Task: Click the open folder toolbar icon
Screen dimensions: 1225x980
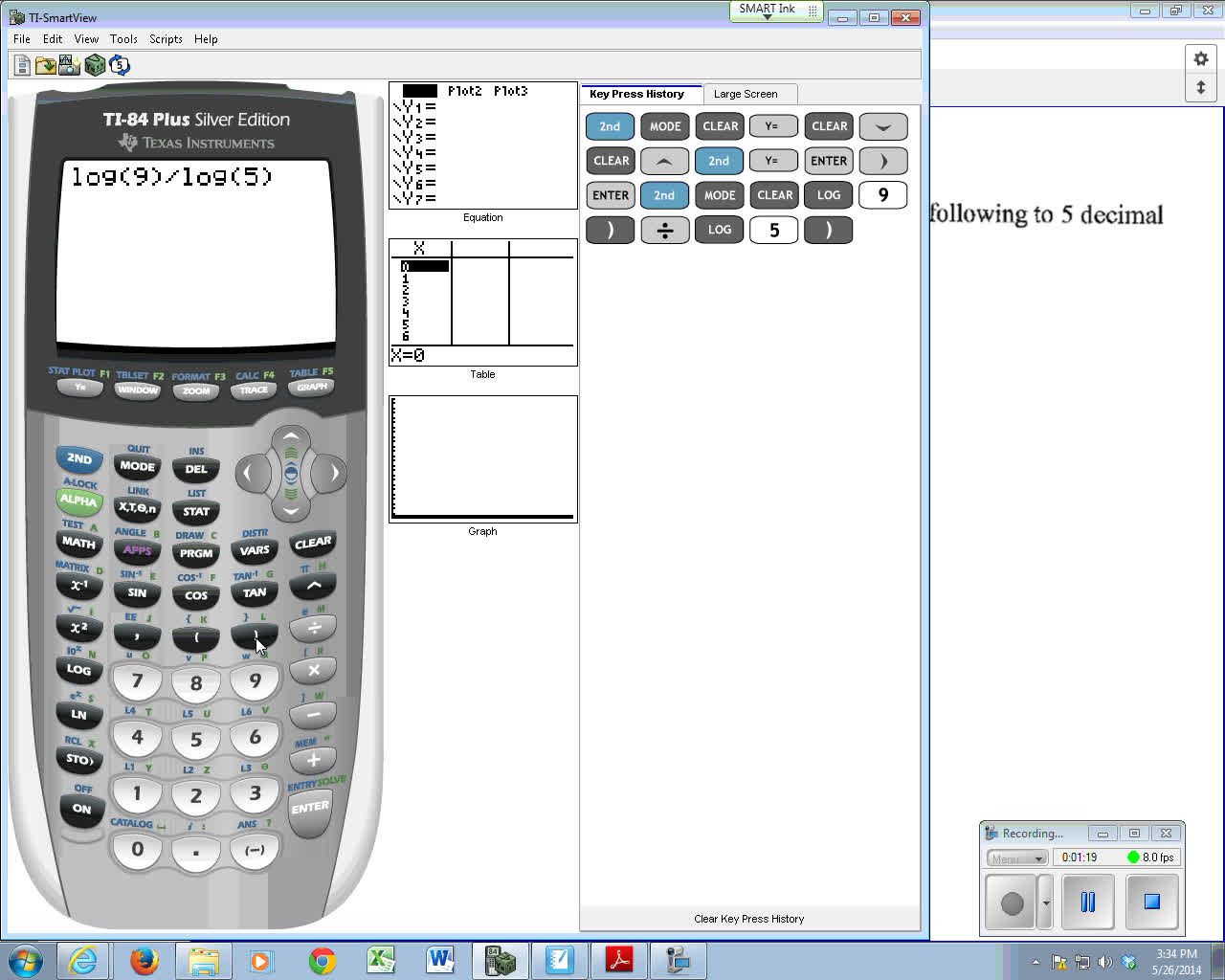Action: (46, 65)
